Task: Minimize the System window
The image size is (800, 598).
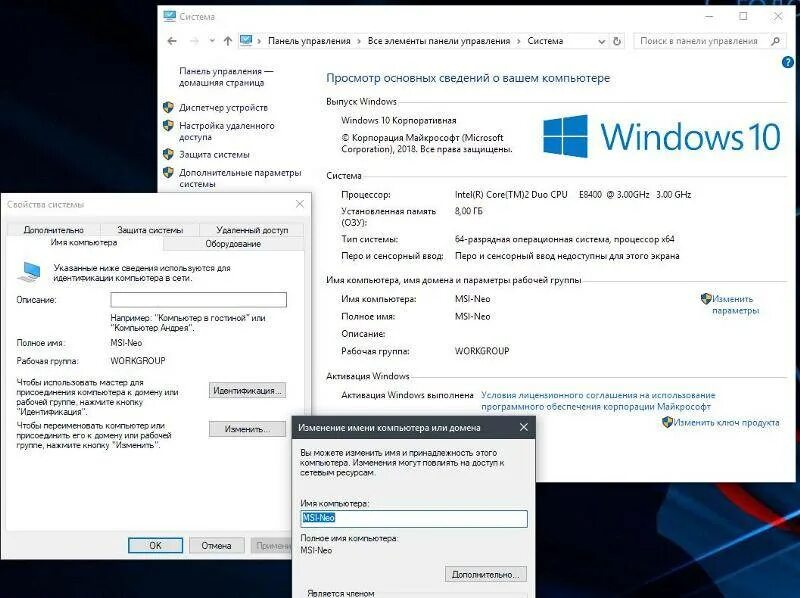Action: [709, 16]
